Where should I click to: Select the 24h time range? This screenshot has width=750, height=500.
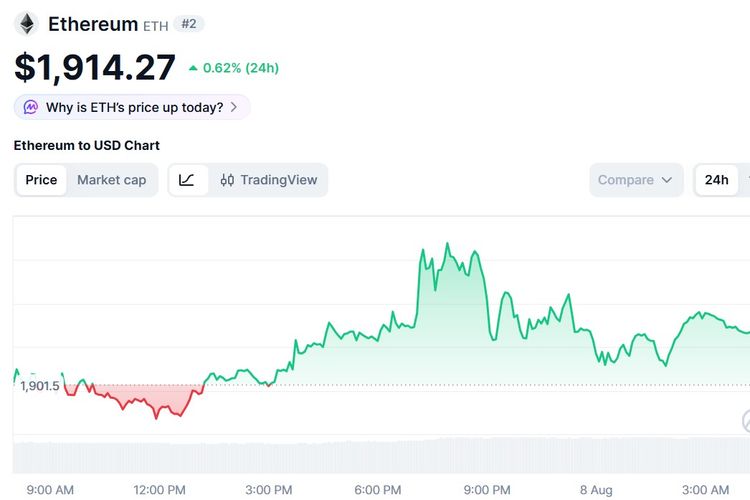(x=716, y=180)
